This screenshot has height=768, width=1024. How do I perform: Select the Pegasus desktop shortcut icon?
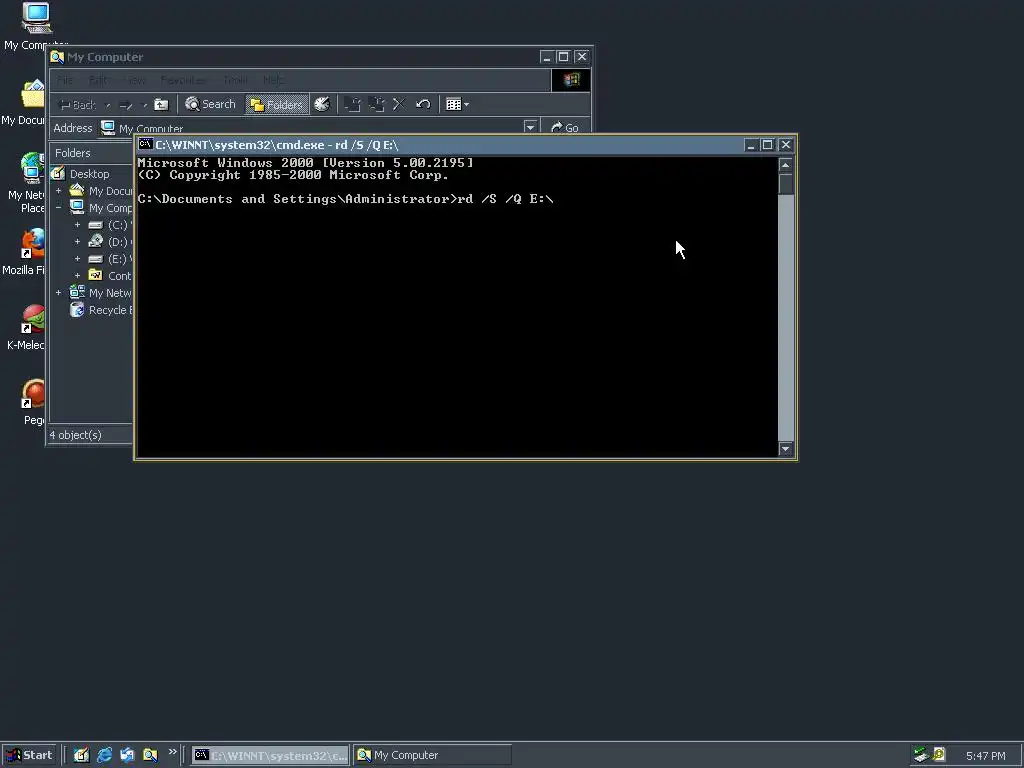click(33, 402)
